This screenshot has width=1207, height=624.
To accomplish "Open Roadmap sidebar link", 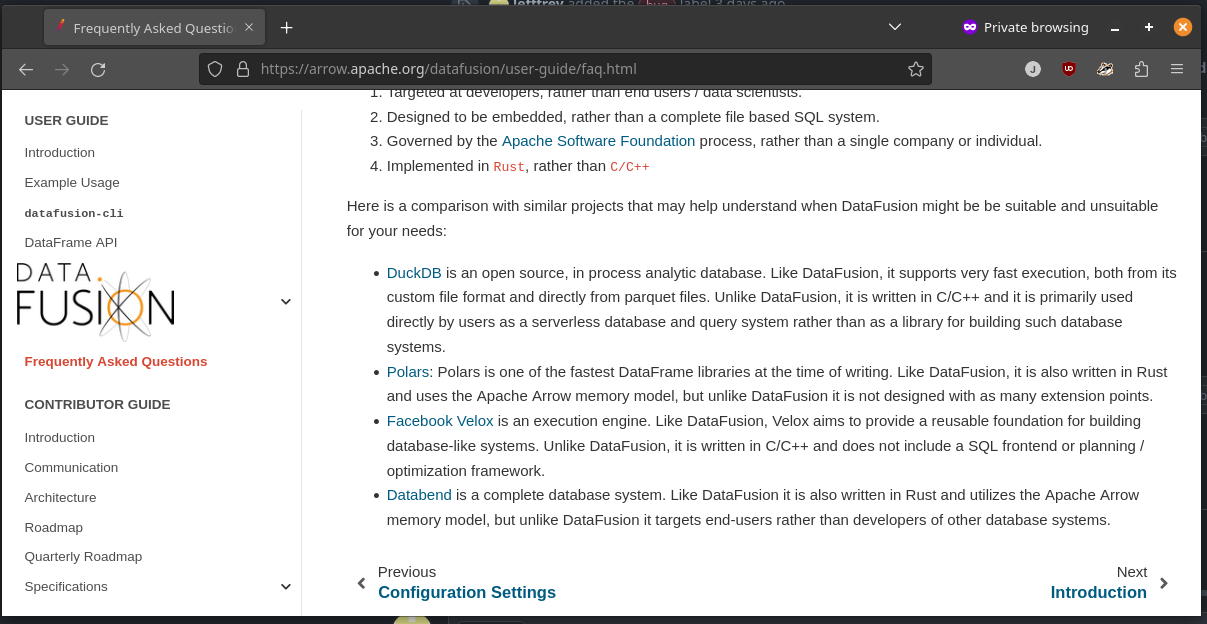I will click(x=54, y=528).
